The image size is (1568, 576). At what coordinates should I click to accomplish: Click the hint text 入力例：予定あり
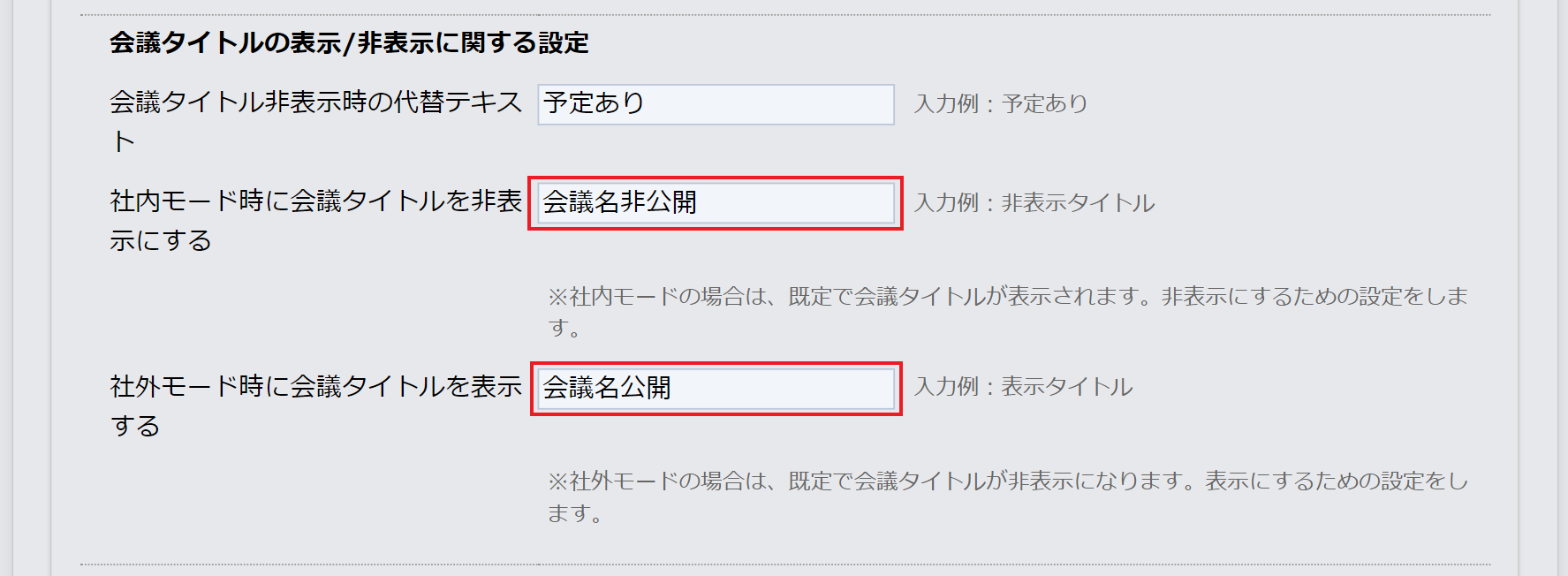pos(1000,104)
